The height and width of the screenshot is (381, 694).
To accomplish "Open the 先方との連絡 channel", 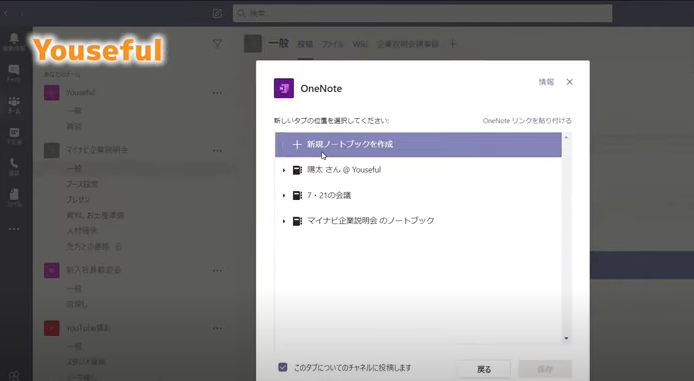I will pos(88,246).
